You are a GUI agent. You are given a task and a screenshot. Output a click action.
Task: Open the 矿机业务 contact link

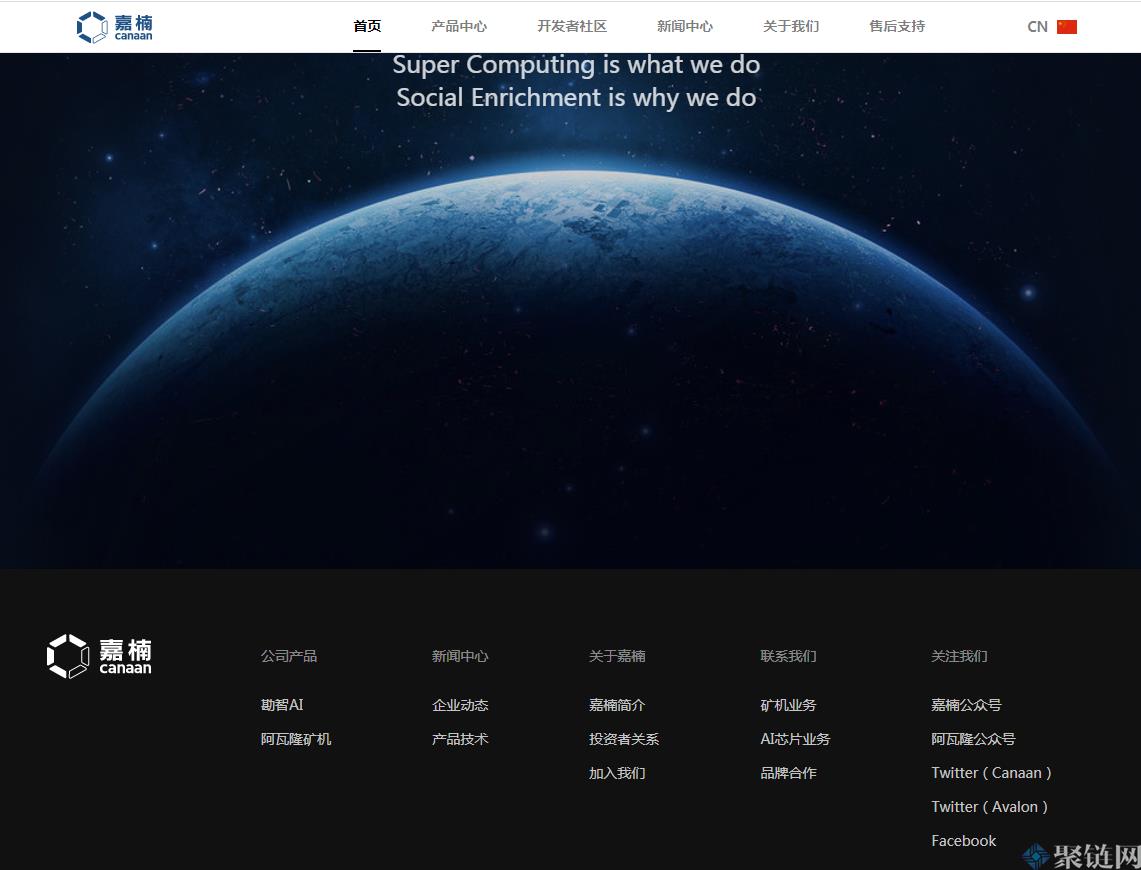(788, 705)
